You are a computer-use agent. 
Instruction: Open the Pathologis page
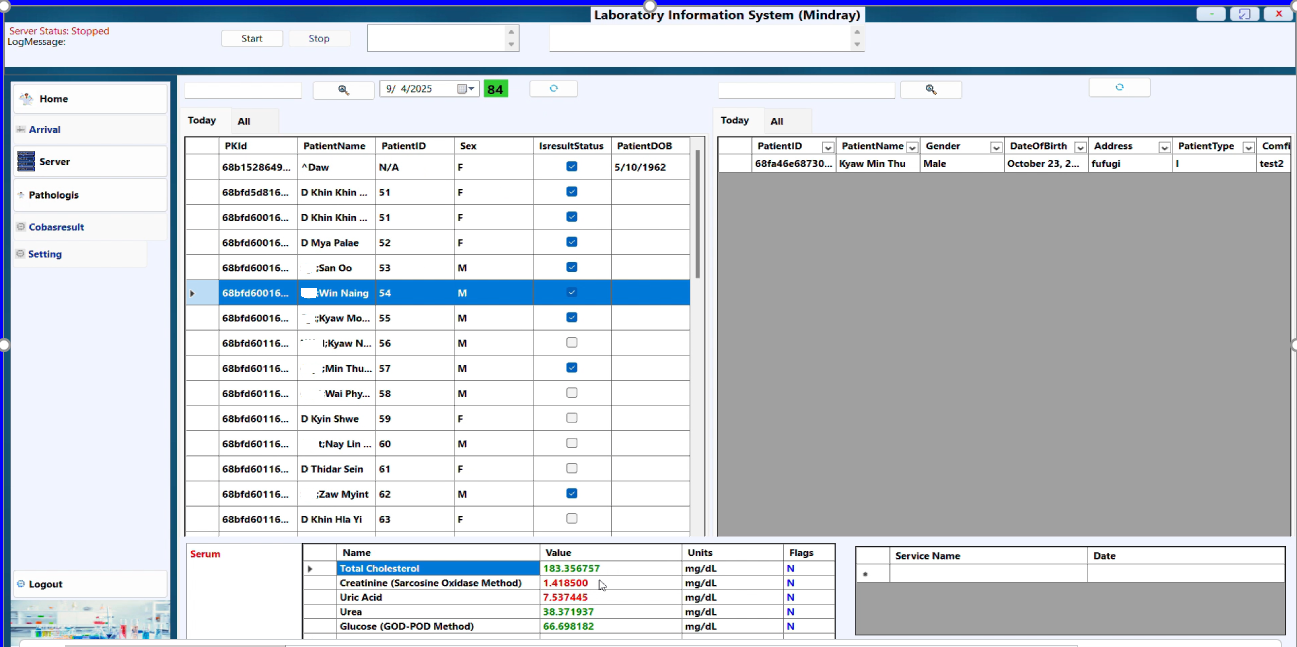(x=90, y=195)
